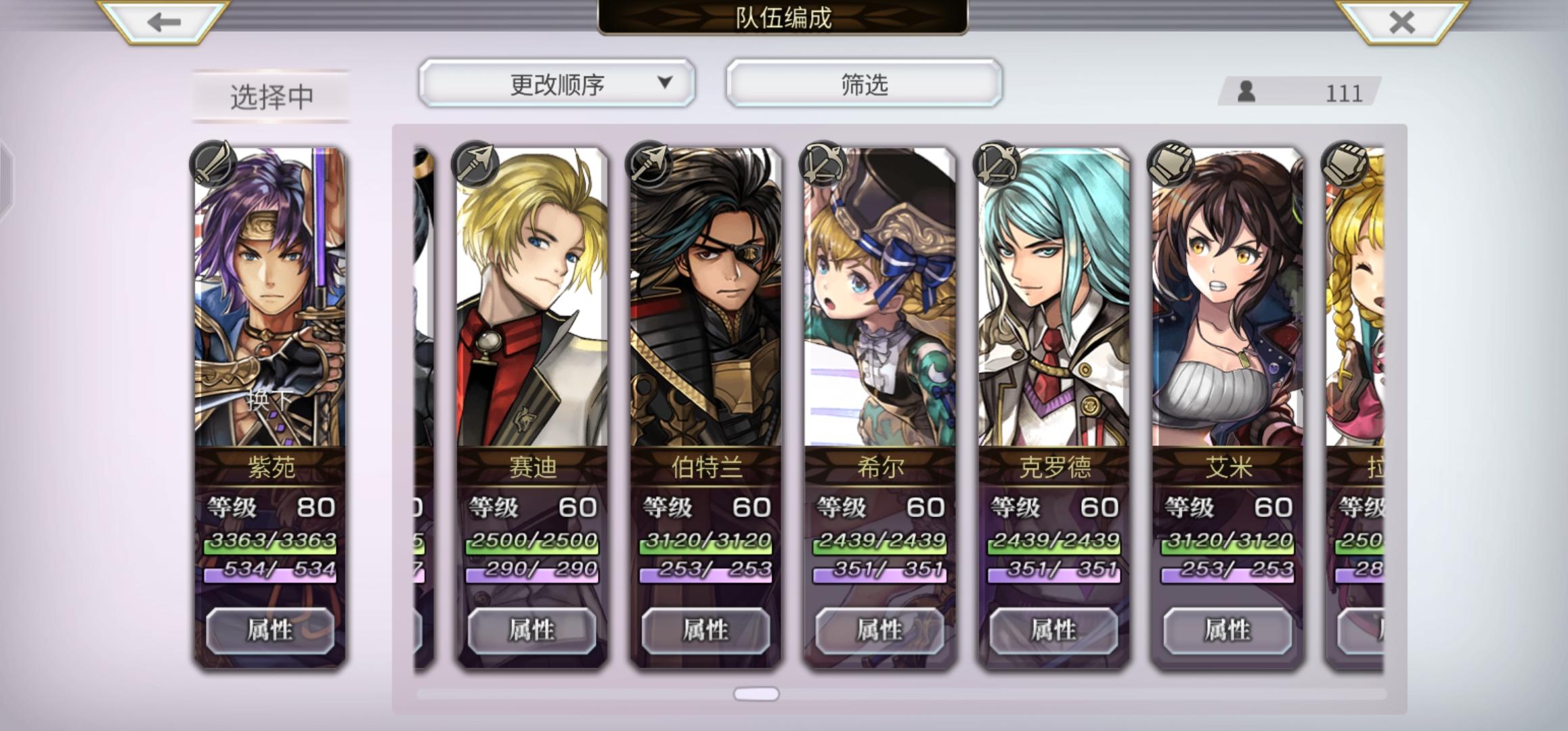The image size is (1568, 731).
Task: Click bow class icon on 希尔 card
Action: tap(823, 164)
